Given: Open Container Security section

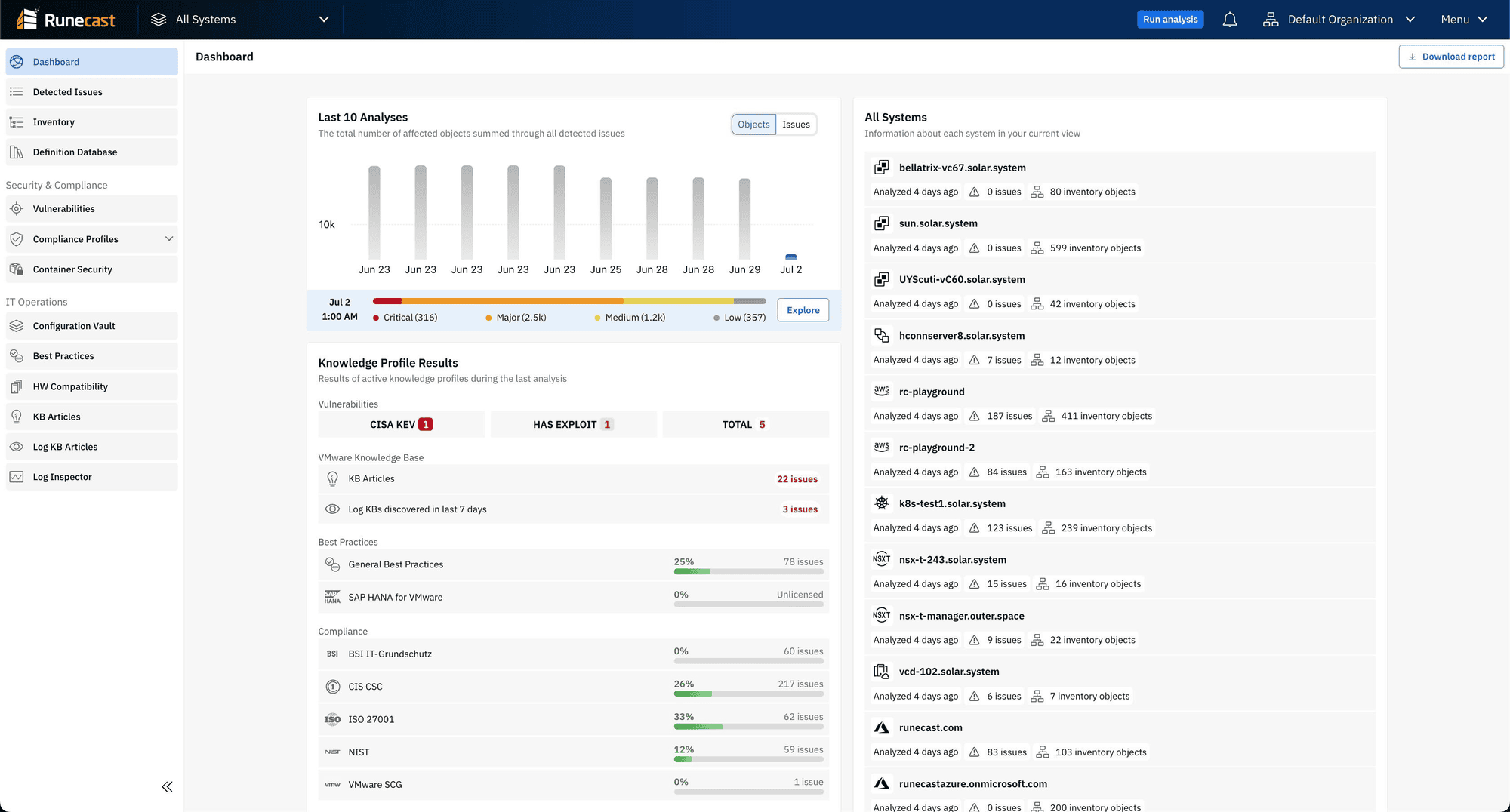Looking at the screenshot, I should pyautogui.click(x=92, y=269).
